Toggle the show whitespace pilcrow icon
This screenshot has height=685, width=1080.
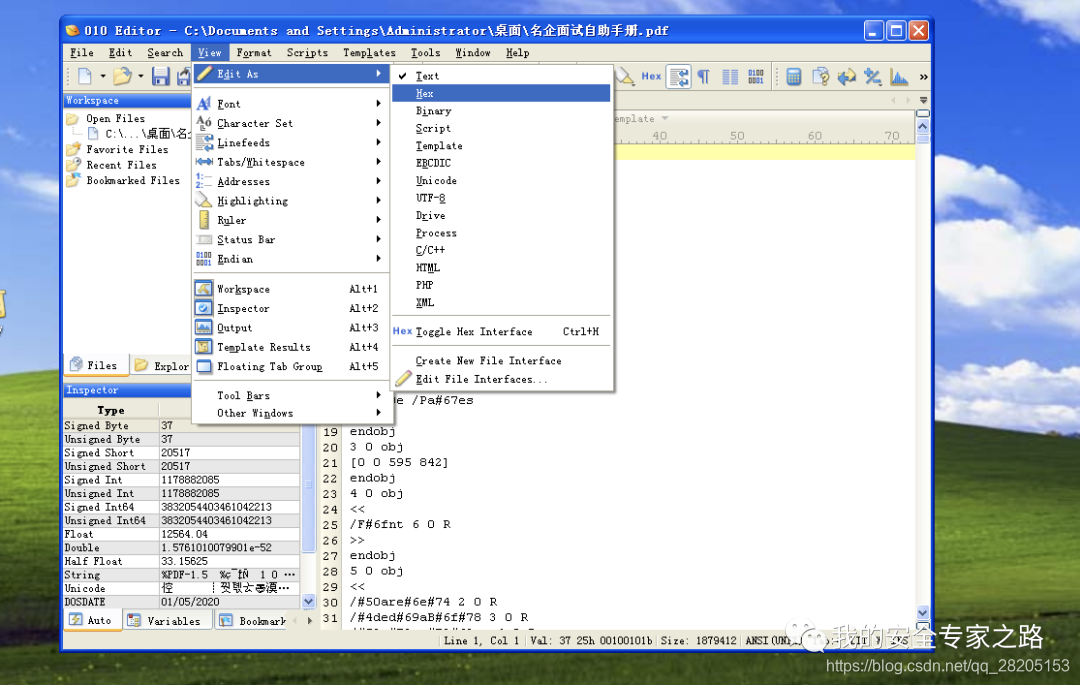[x=703, y=76]
